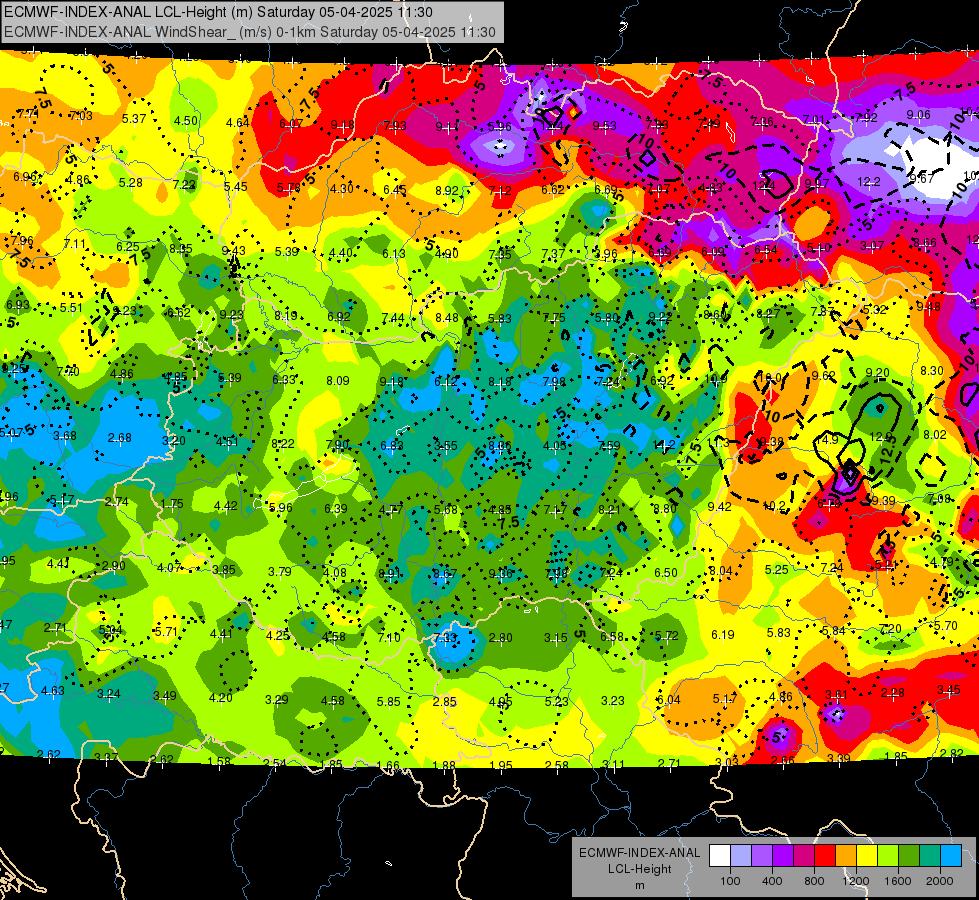Click the wind shear value 8.04
Screen dimensions: 979x900
(721, 570)
